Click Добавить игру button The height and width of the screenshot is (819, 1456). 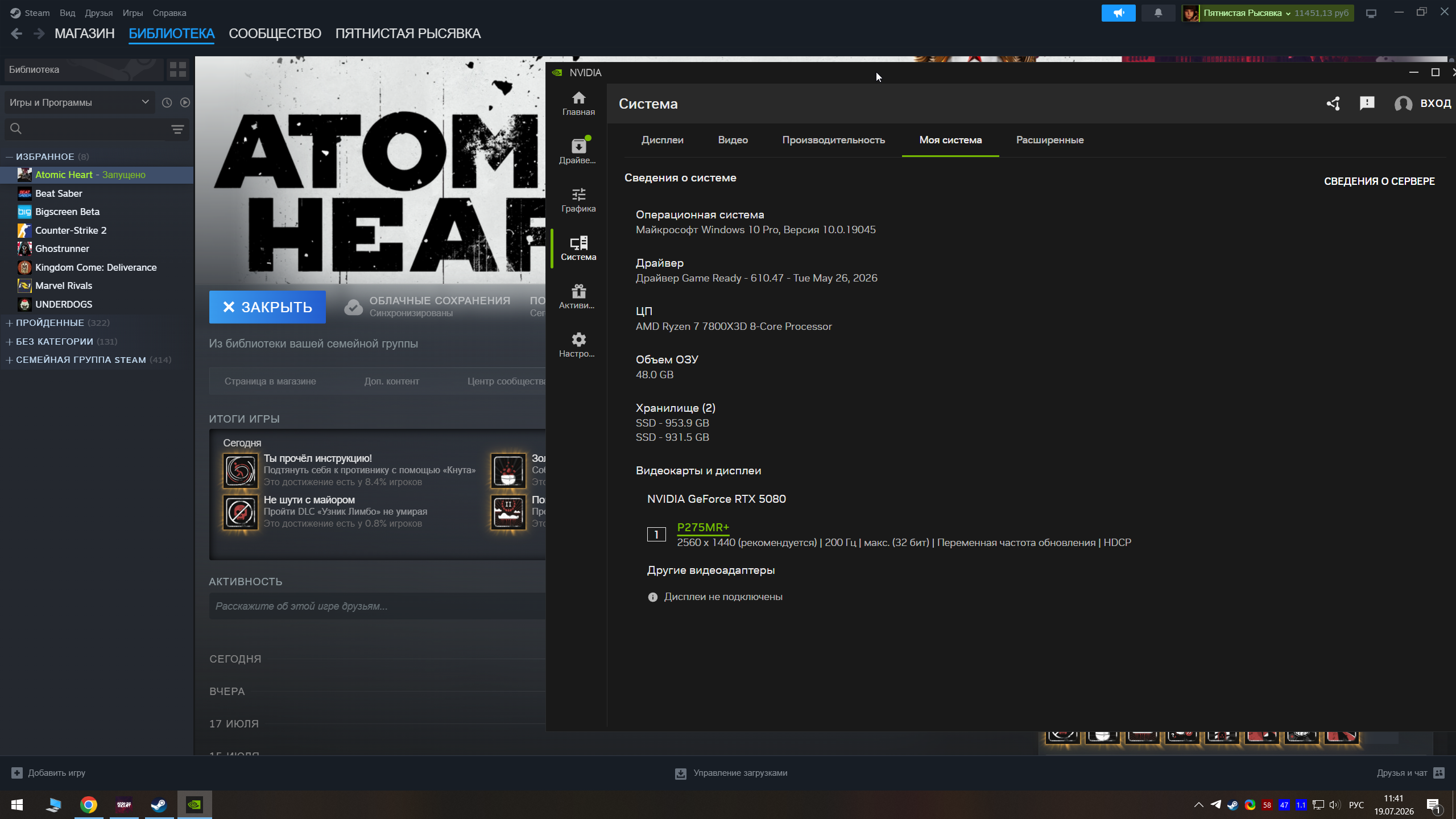pyautogui.click(x=48, y=773)
